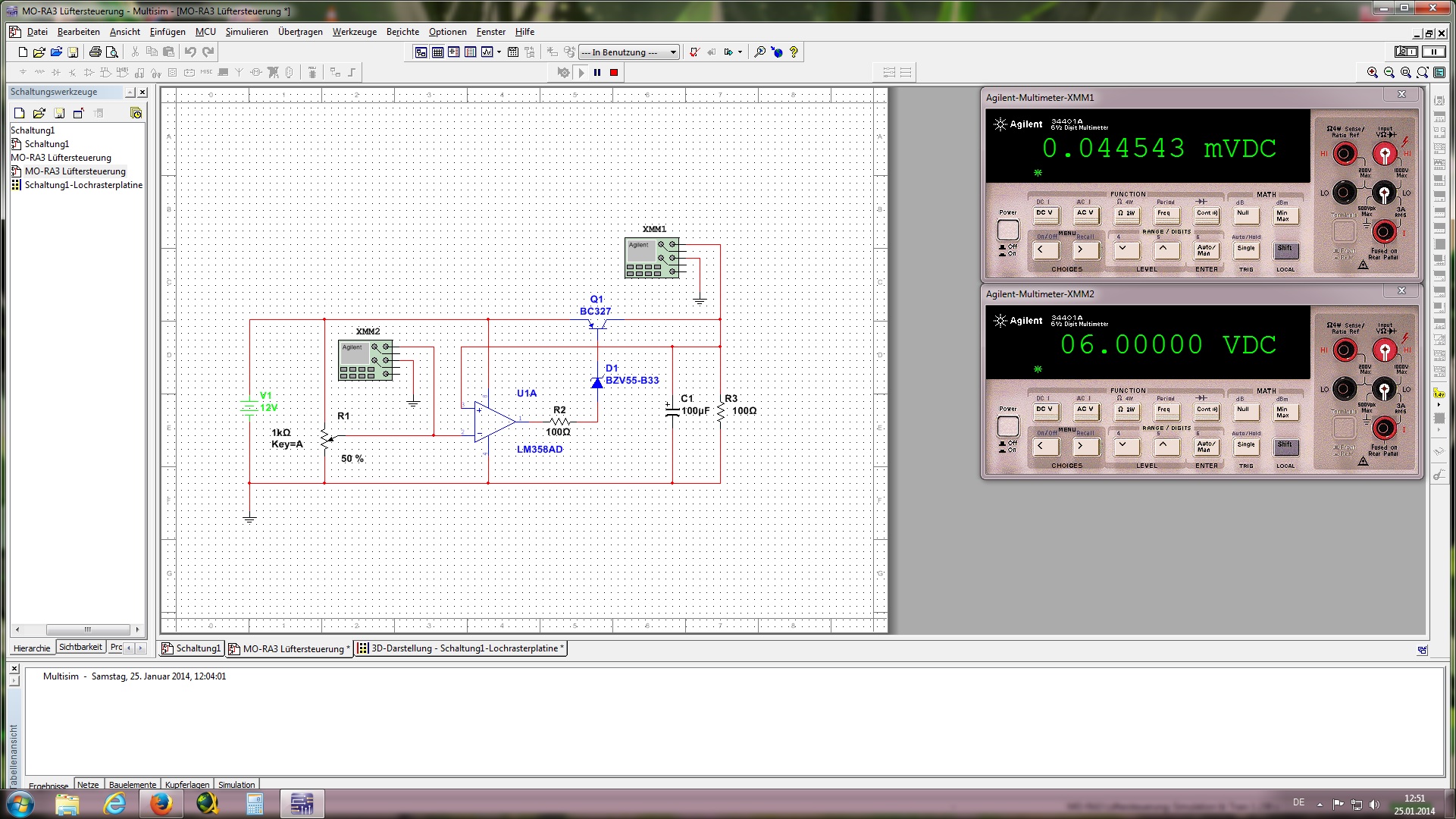Start simulation with play button
Viewport: 1456px width, 819px height.
click(x=581, y=73)
